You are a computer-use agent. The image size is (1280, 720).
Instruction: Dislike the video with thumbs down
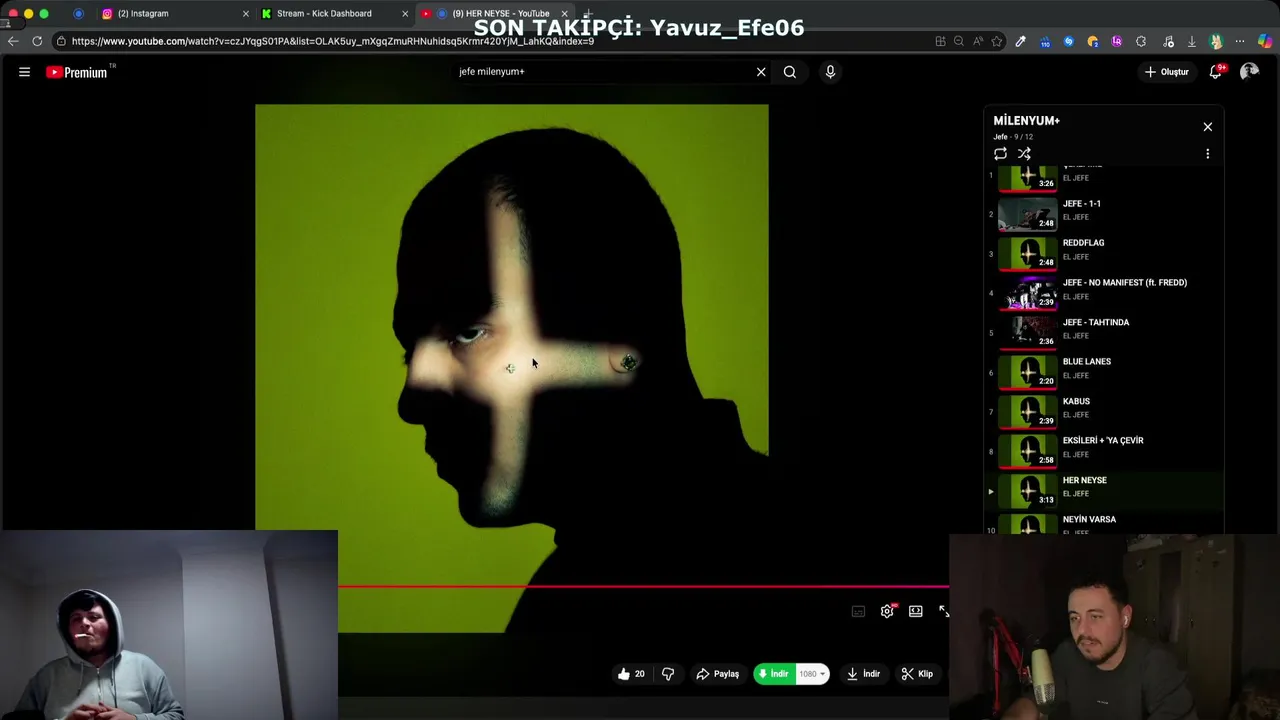pos(668,674)
